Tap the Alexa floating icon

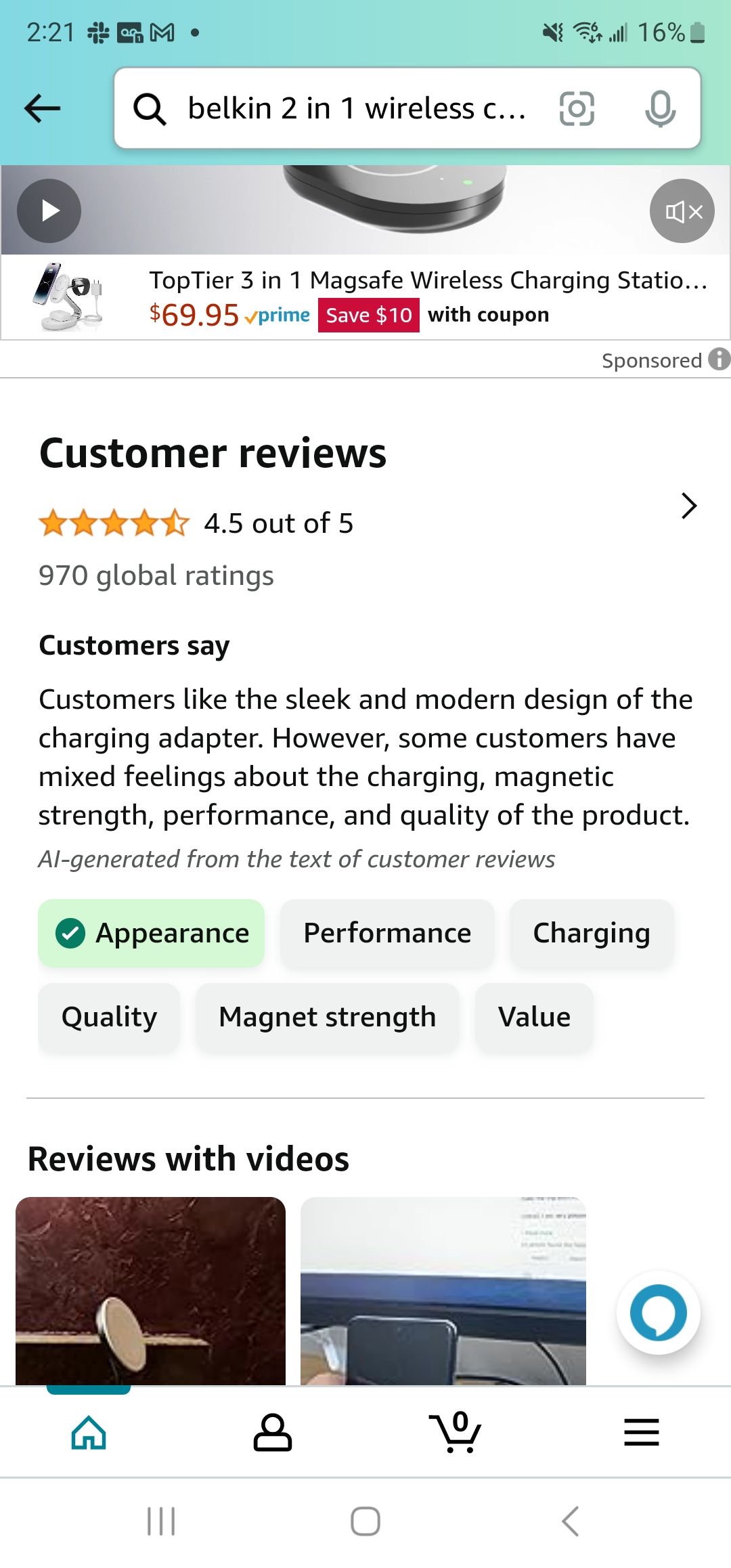click(656, 1312)
